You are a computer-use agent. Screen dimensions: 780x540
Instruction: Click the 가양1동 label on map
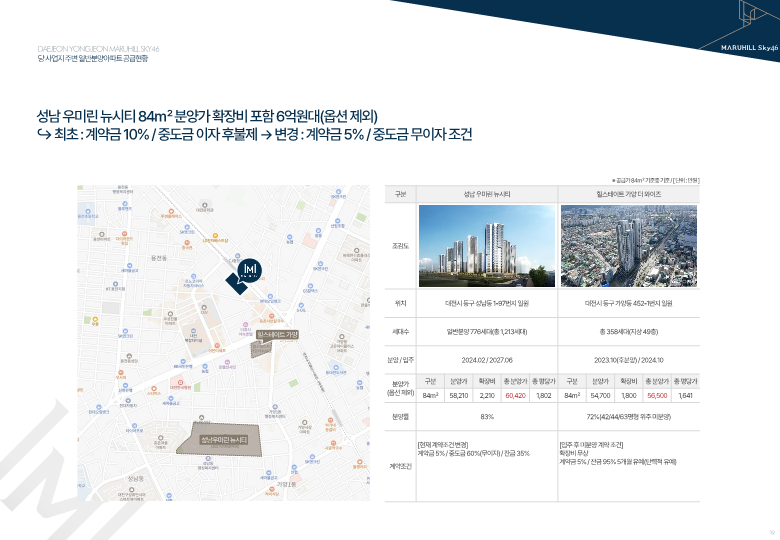pos(286,484)
